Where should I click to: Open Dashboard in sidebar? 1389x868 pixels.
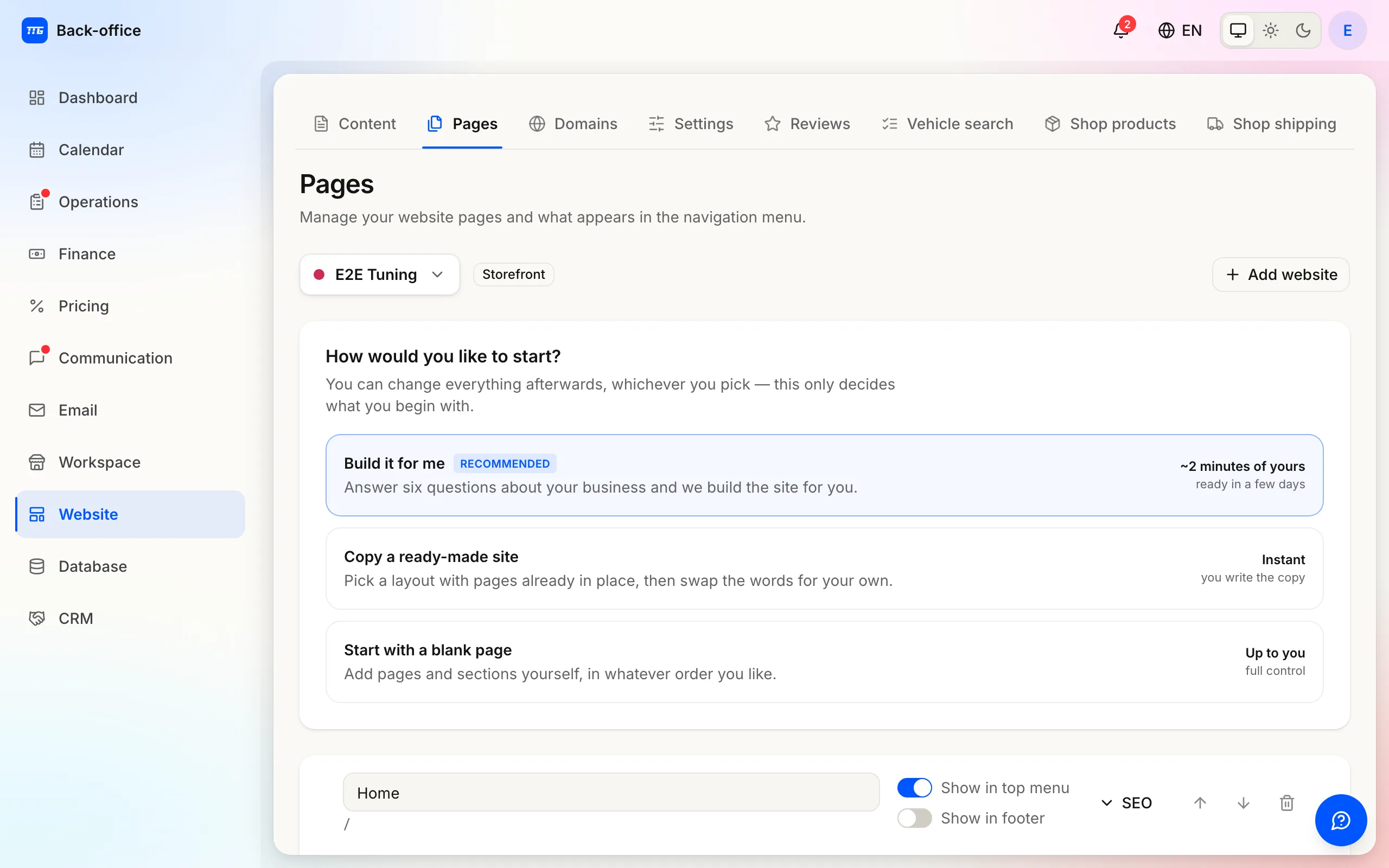pos(130,98)
